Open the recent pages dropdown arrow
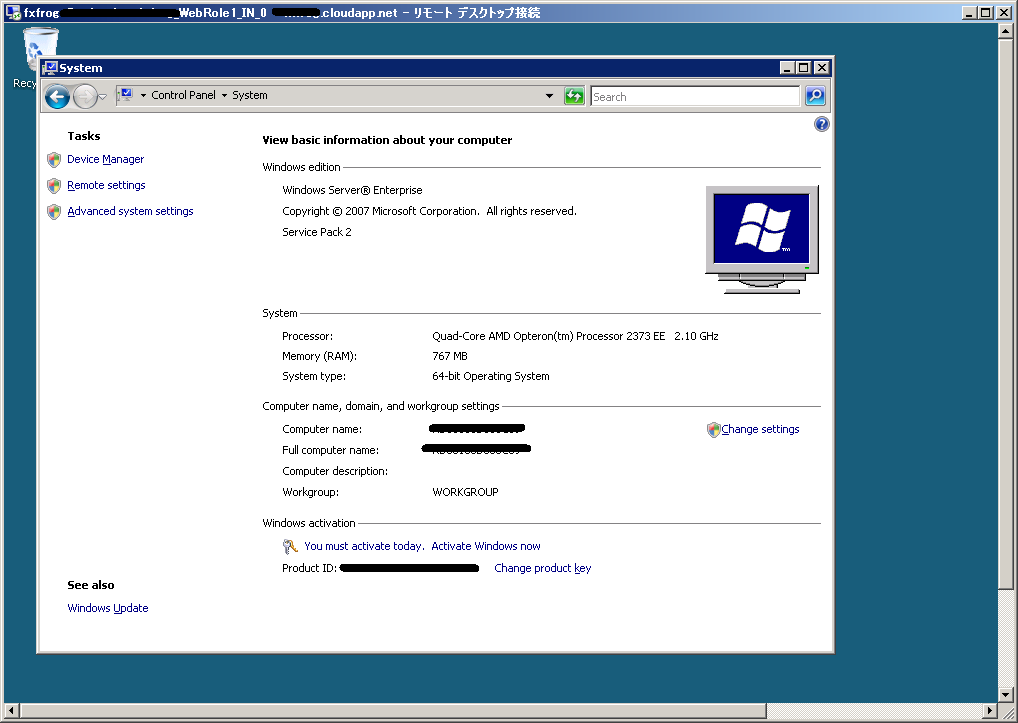Viewport: 1018px width, 723px height. [x=103, y=97]
